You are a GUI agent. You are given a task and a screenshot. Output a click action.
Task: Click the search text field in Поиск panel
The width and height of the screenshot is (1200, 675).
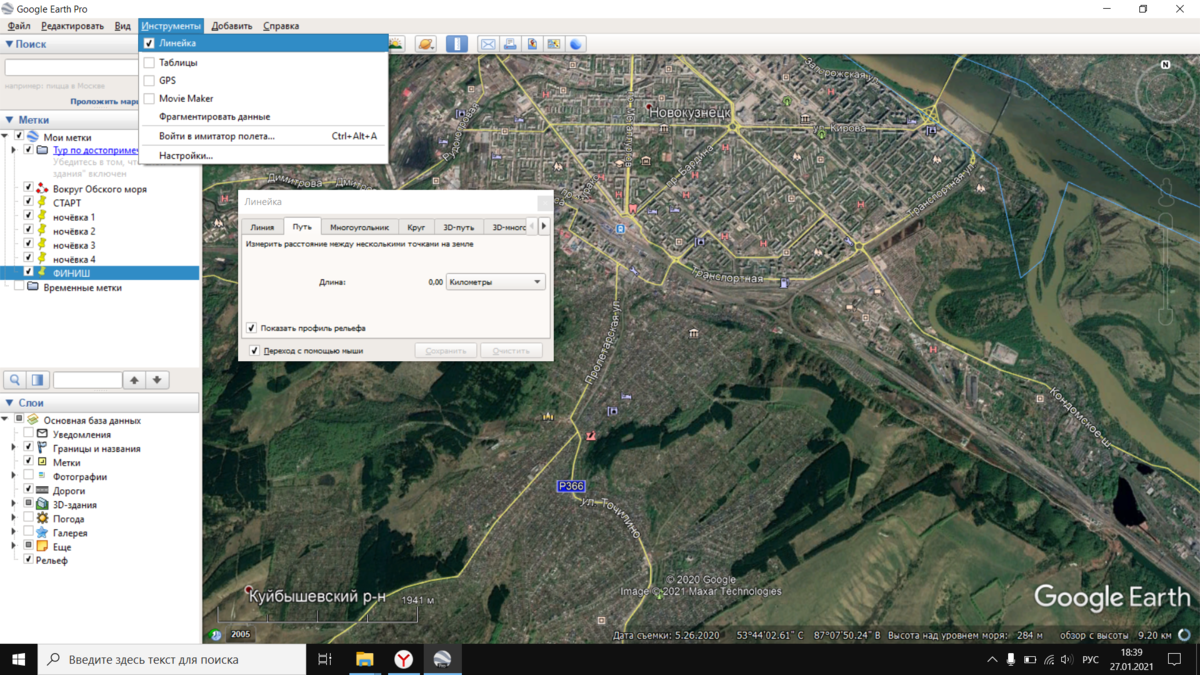pos(72,68)
